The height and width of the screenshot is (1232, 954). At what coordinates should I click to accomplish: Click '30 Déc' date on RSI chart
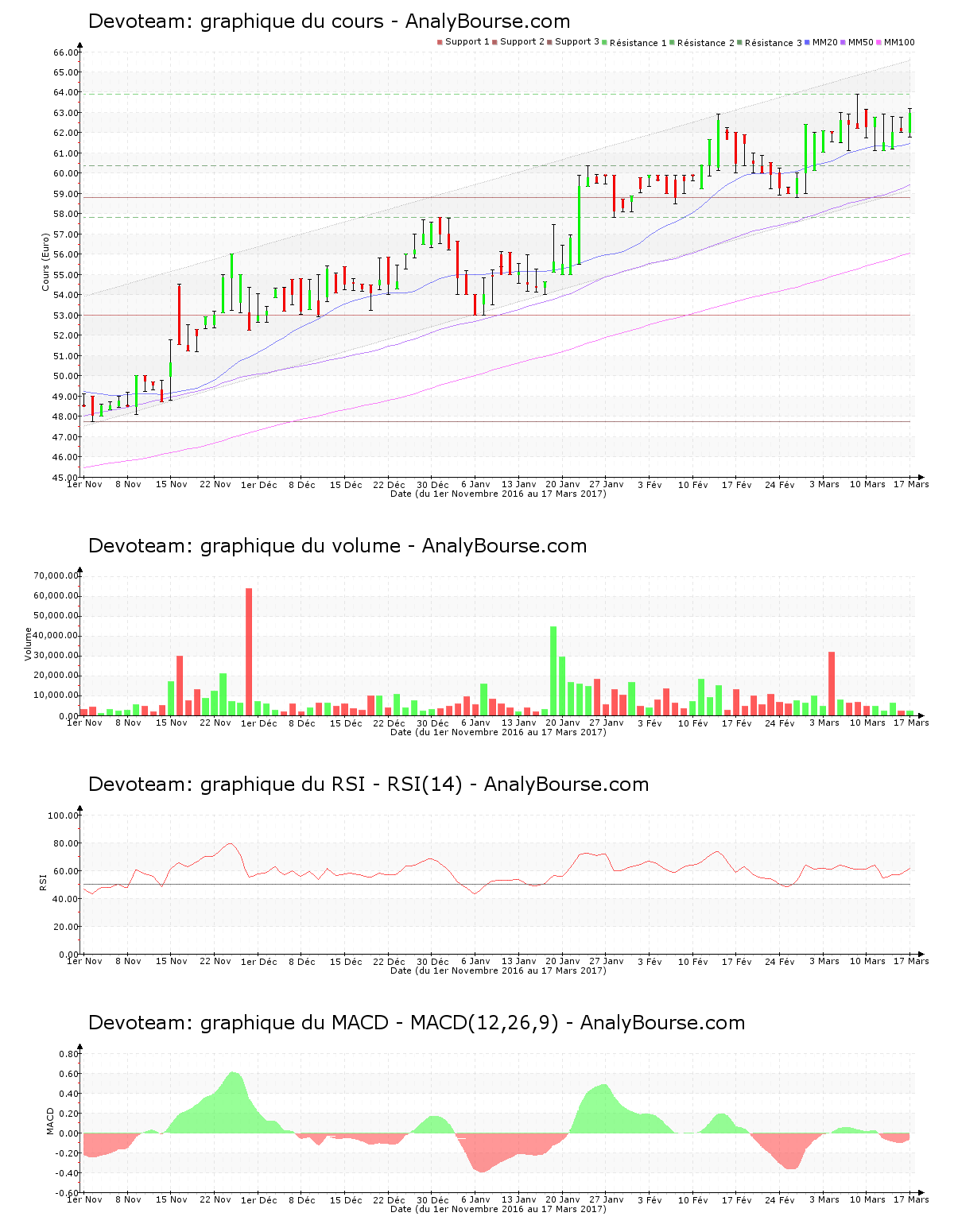tap(432, 962)
